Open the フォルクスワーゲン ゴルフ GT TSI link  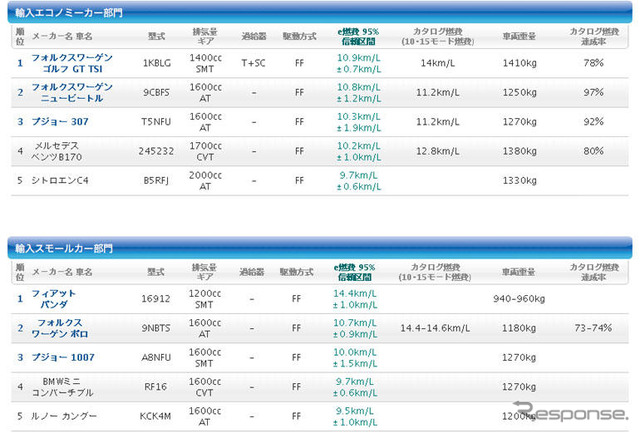coord(72,63)
